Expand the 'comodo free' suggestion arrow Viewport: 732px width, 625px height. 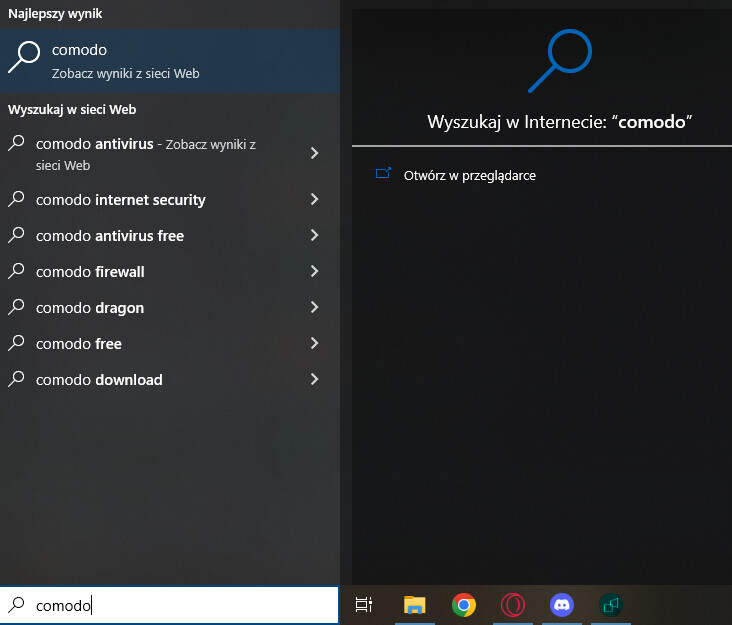pos(314,343)
